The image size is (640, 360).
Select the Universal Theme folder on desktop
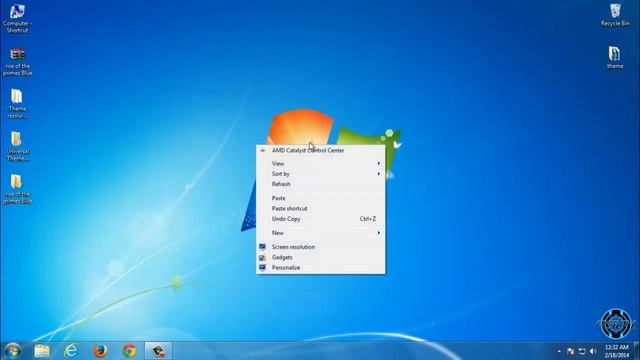(17, 147)
